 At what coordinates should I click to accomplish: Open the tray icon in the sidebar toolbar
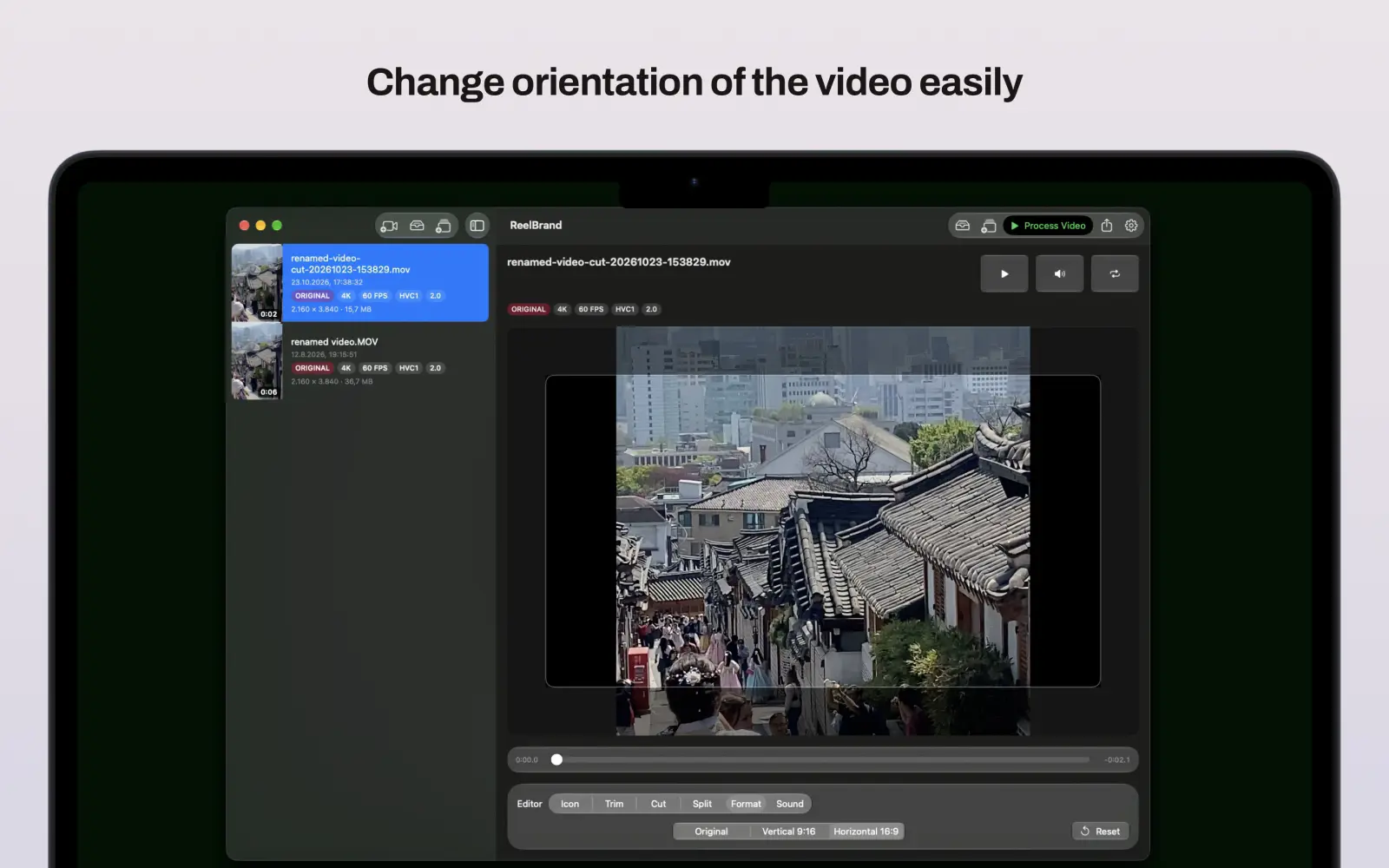(417, 226)
